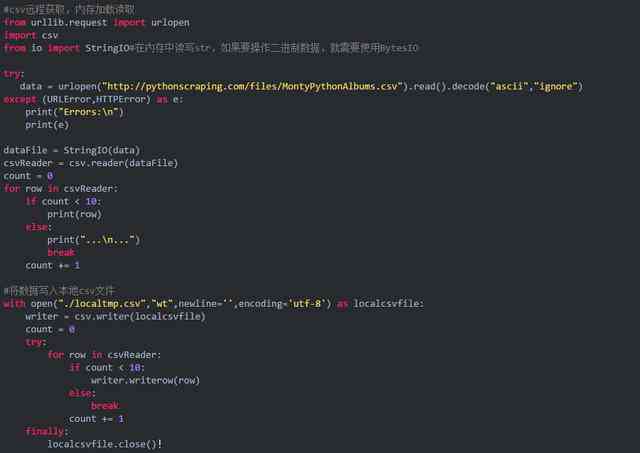Screen dimensions: 640x453
Task: Select the MontyPythonAlbums.csv URL string
Action: (252, 87)
